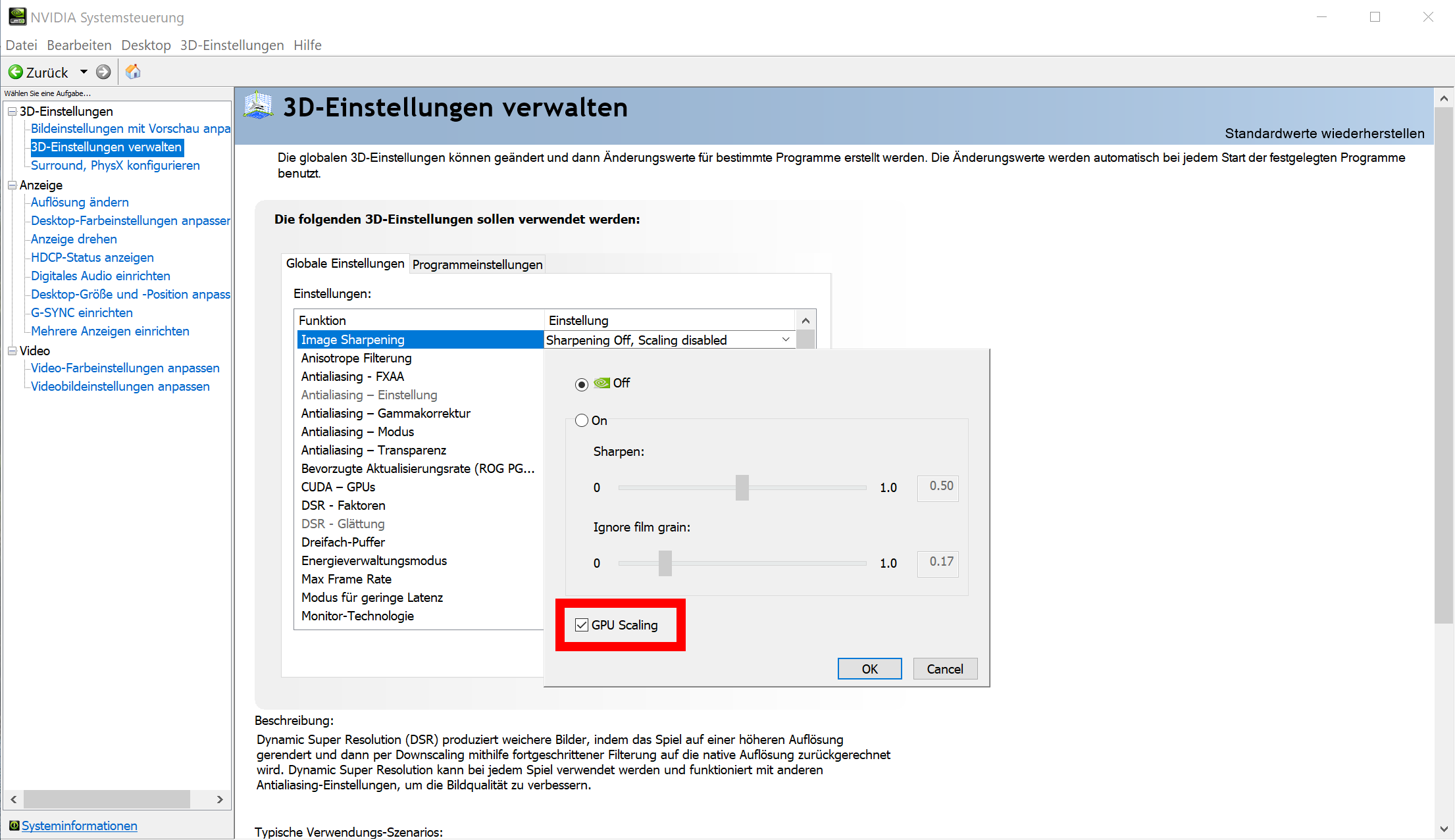Select G-SYNC einrichten in the sidebar

[82, 312]
